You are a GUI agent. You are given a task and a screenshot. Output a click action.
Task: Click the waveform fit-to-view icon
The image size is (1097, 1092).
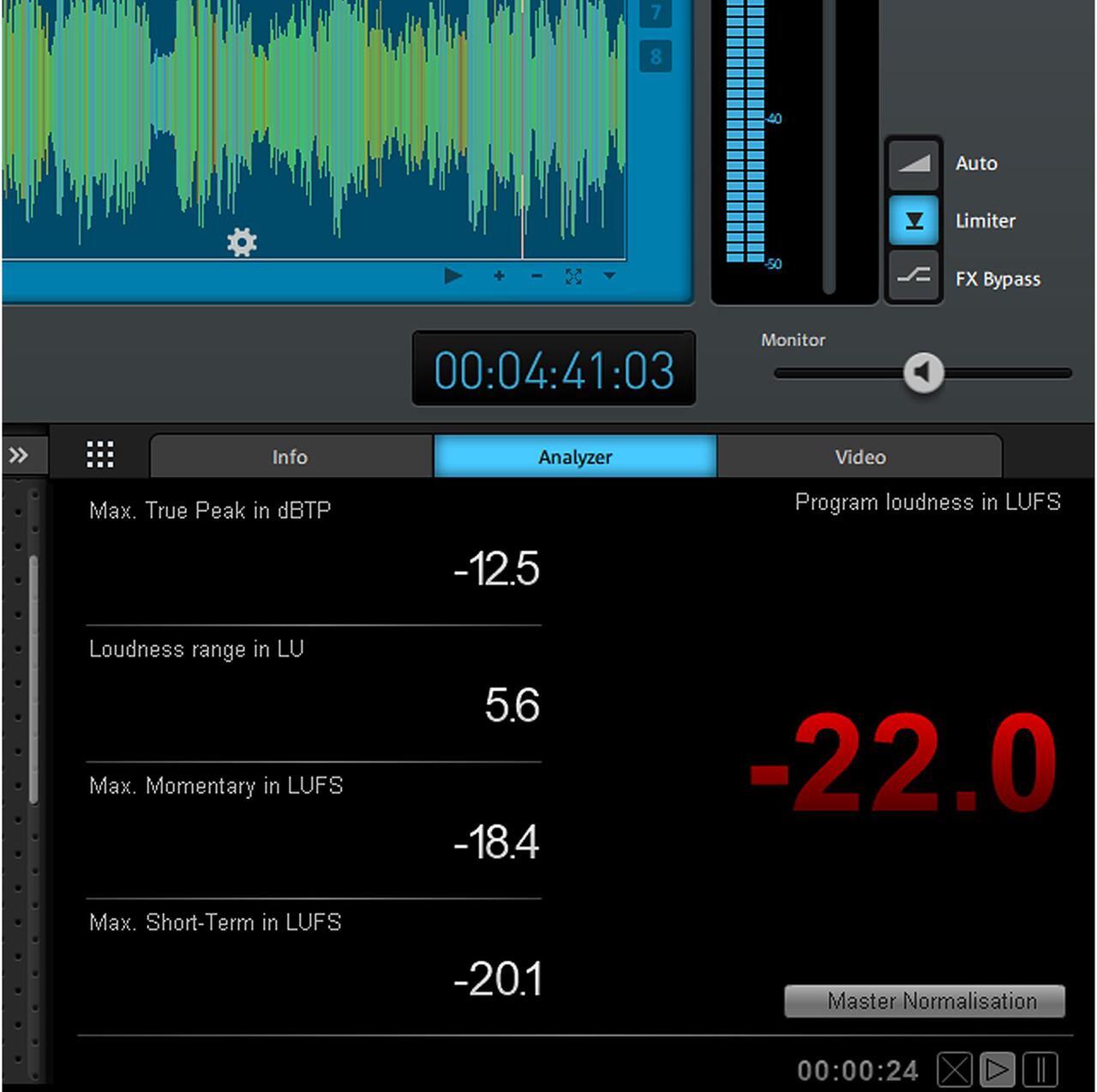tap(573, 276)
